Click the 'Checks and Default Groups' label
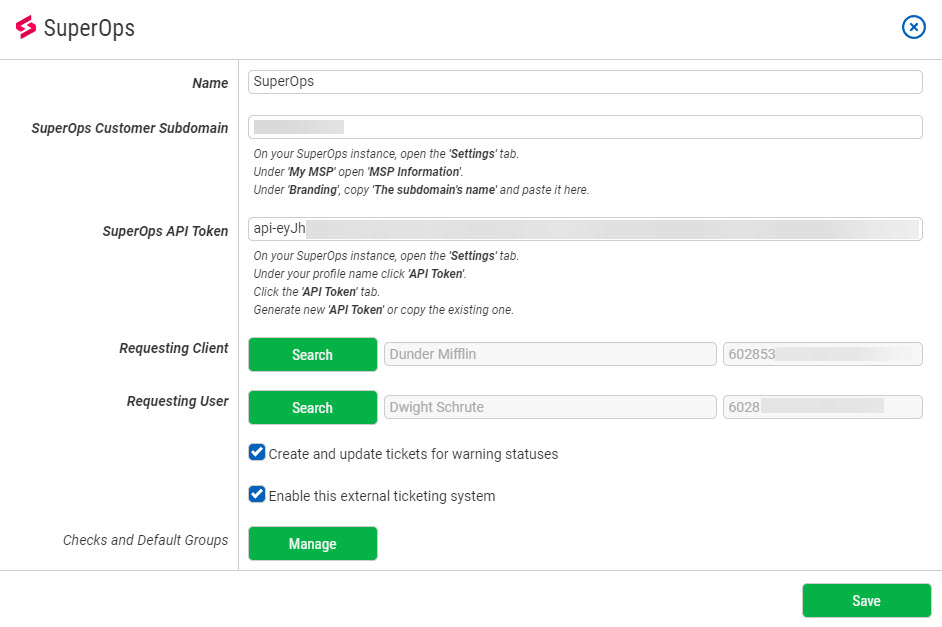Screen dimensions: 942x627 click(145, 540)
